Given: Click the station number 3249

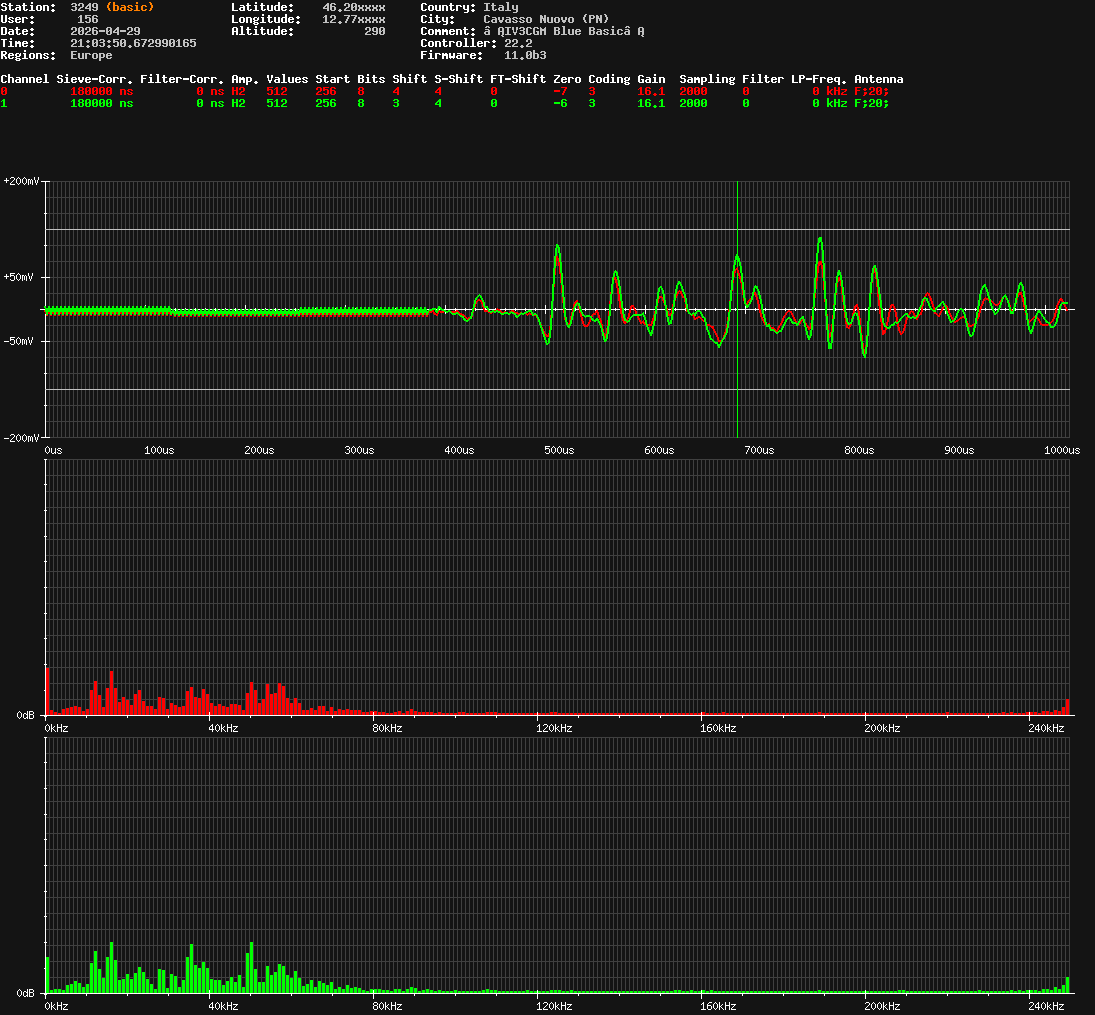Looking at the screenshot, I should [x=84, y=7].
